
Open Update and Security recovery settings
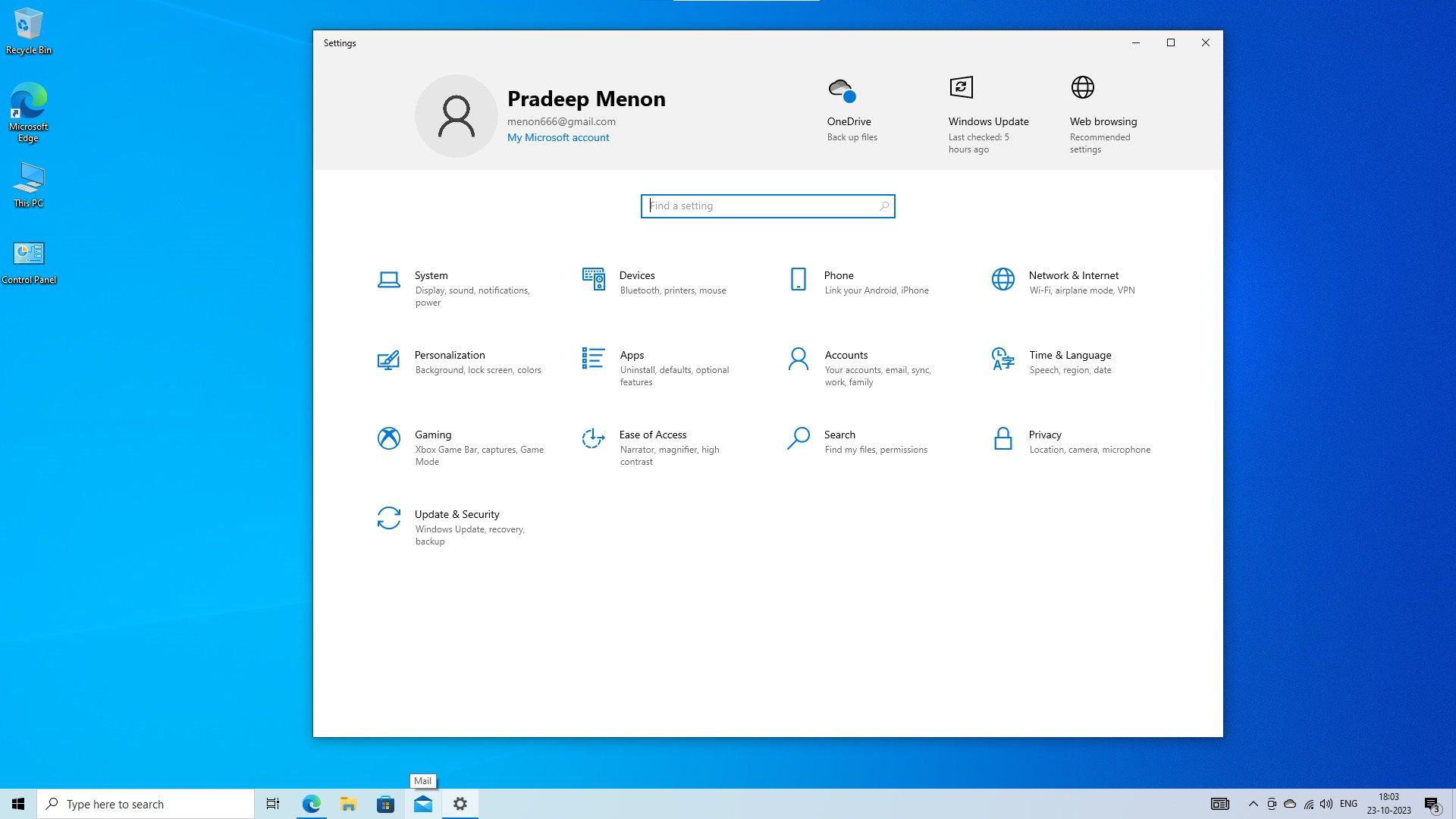point(457,526)
